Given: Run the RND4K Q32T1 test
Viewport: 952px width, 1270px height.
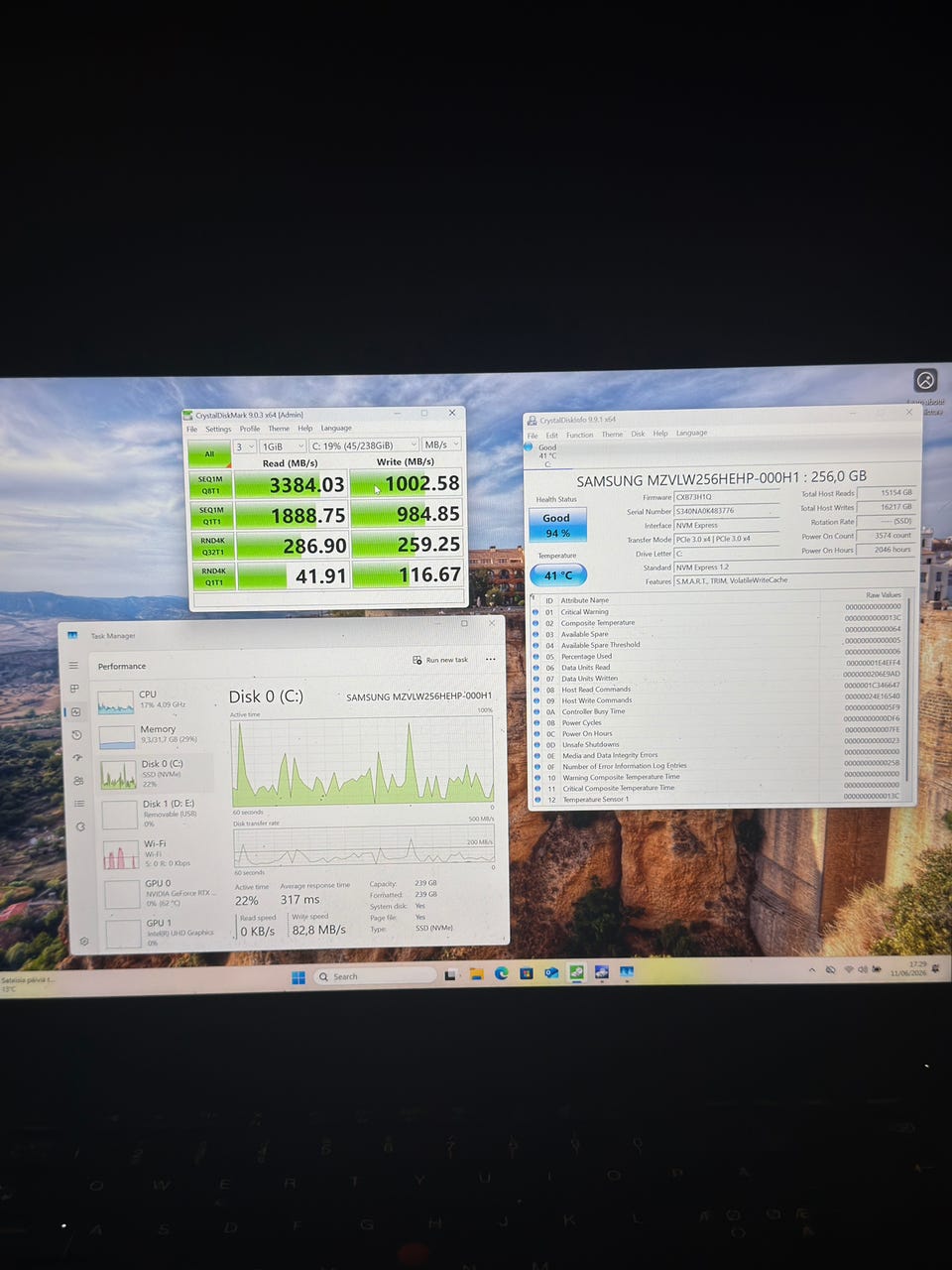Looking at the screenshot, I should point(212,545).
